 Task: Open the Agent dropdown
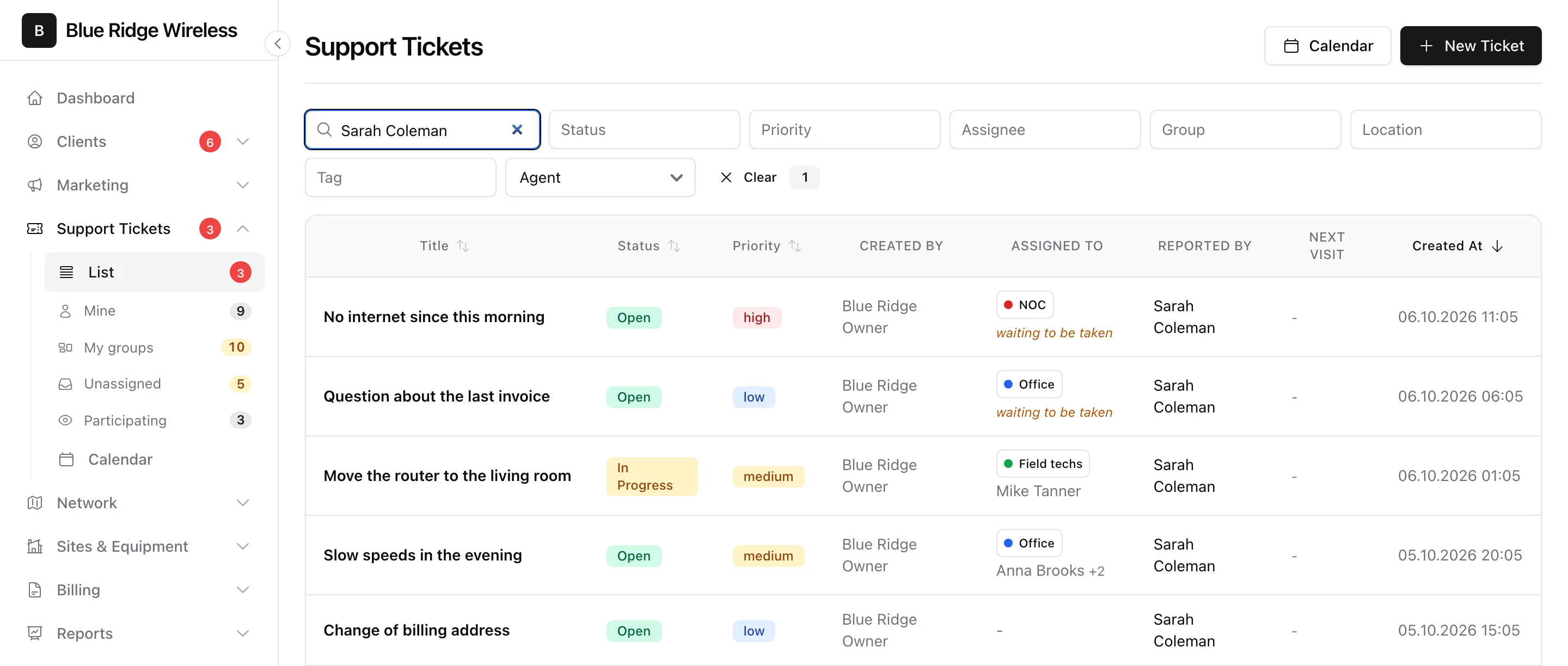599,177
